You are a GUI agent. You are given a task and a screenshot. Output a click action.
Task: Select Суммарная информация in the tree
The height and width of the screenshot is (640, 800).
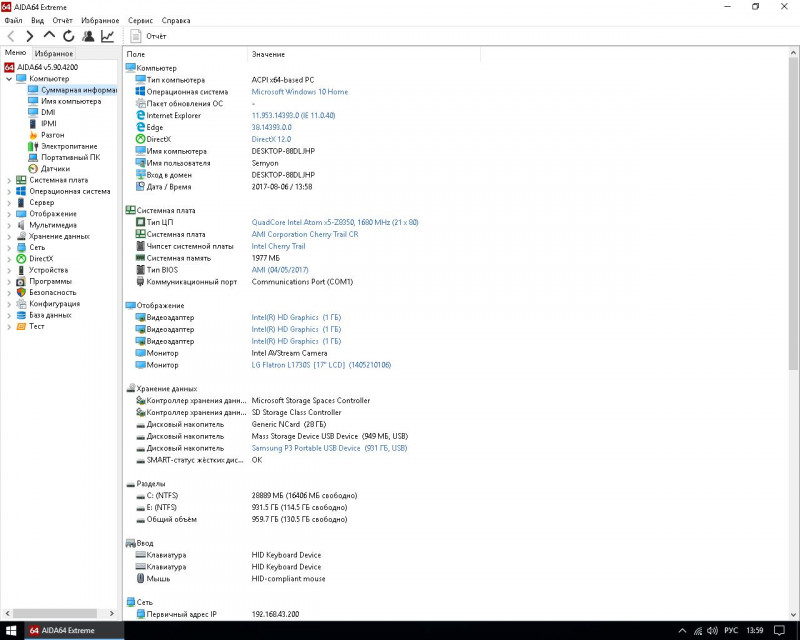pyautogui.click(x=79, y=90)
